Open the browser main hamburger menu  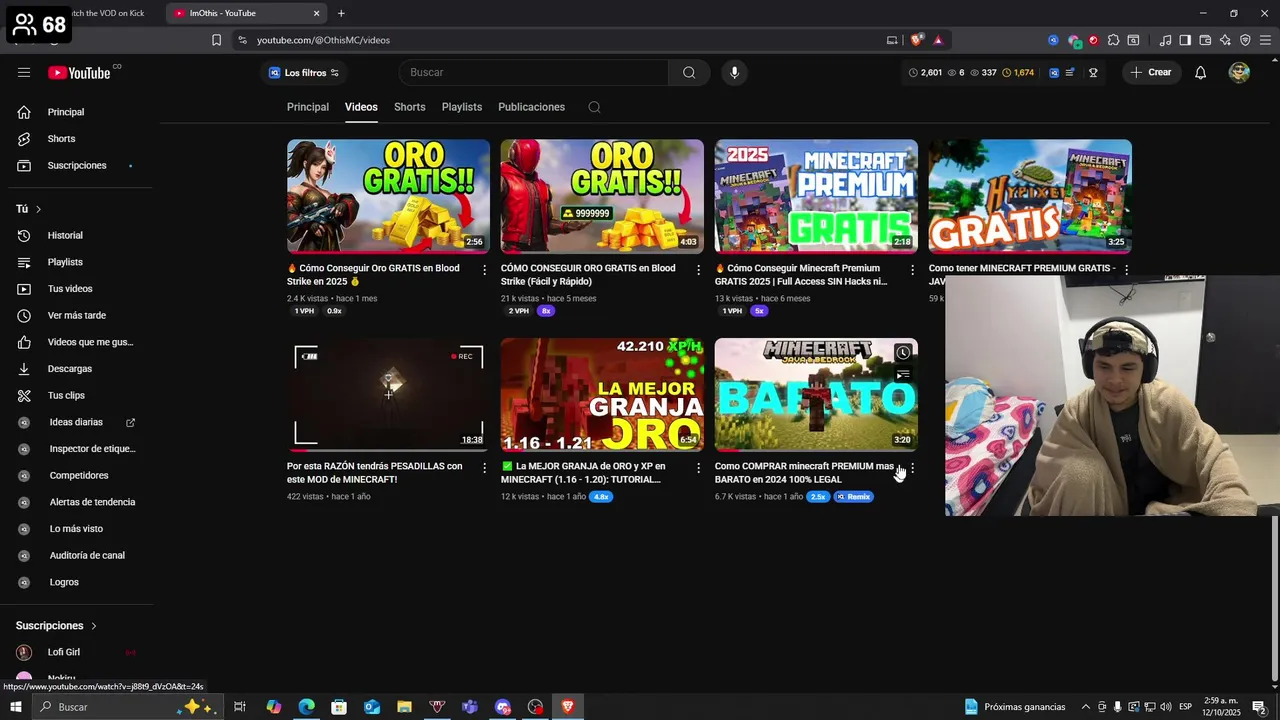coord(1265,40)
